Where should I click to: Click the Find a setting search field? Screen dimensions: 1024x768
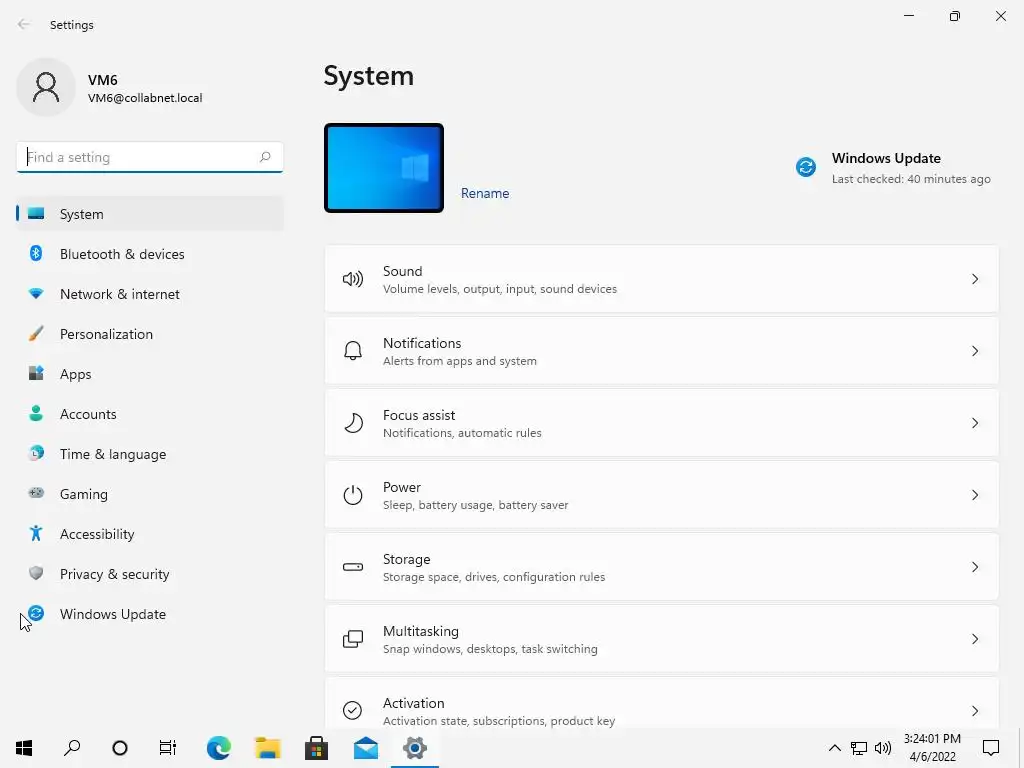tap(150, 157)
